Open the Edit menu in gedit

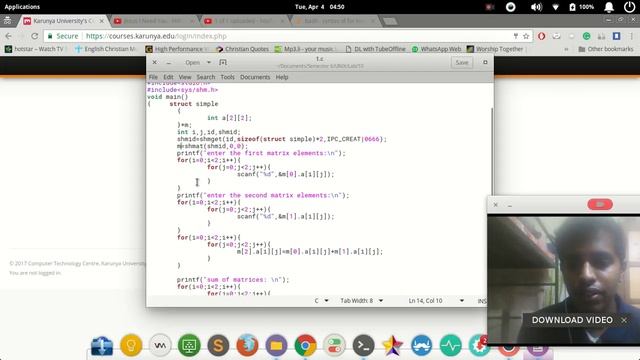168,77
